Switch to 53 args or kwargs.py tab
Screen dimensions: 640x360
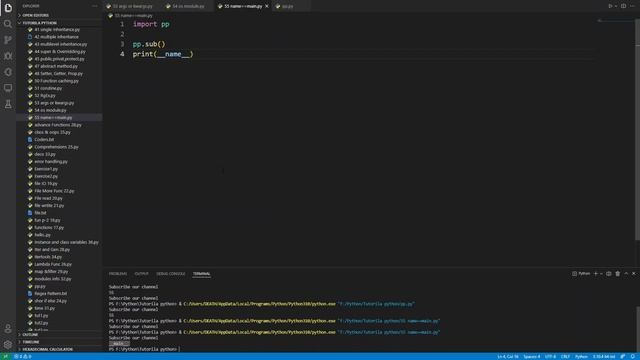(131, 6)
